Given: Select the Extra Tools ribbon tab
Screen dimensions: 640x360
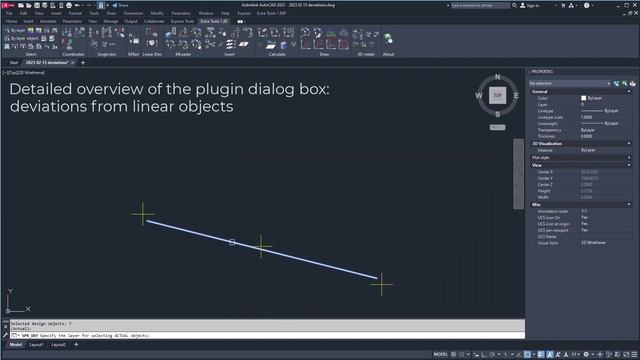Looking at the screenshot, I should (214, 21).
